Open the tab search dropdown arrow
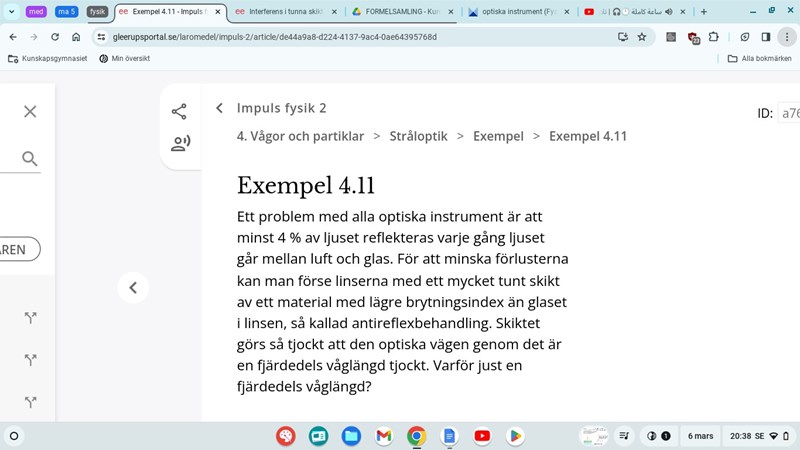This screenshot has height=450, width=800. click(x=13, y=12)
